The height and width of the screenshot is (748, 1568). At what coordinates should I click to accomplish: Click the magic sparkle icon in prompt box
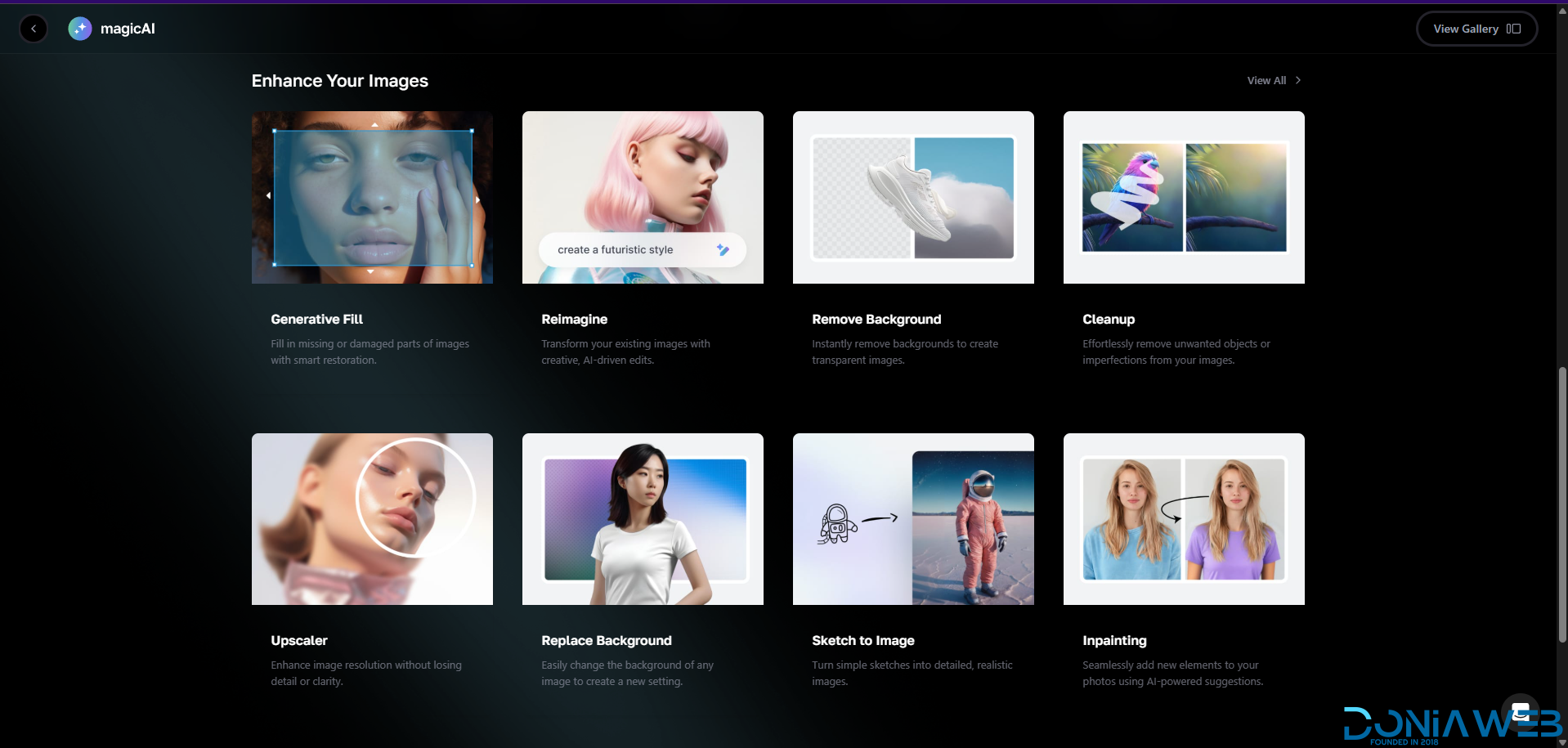click(x=723, y=250)
